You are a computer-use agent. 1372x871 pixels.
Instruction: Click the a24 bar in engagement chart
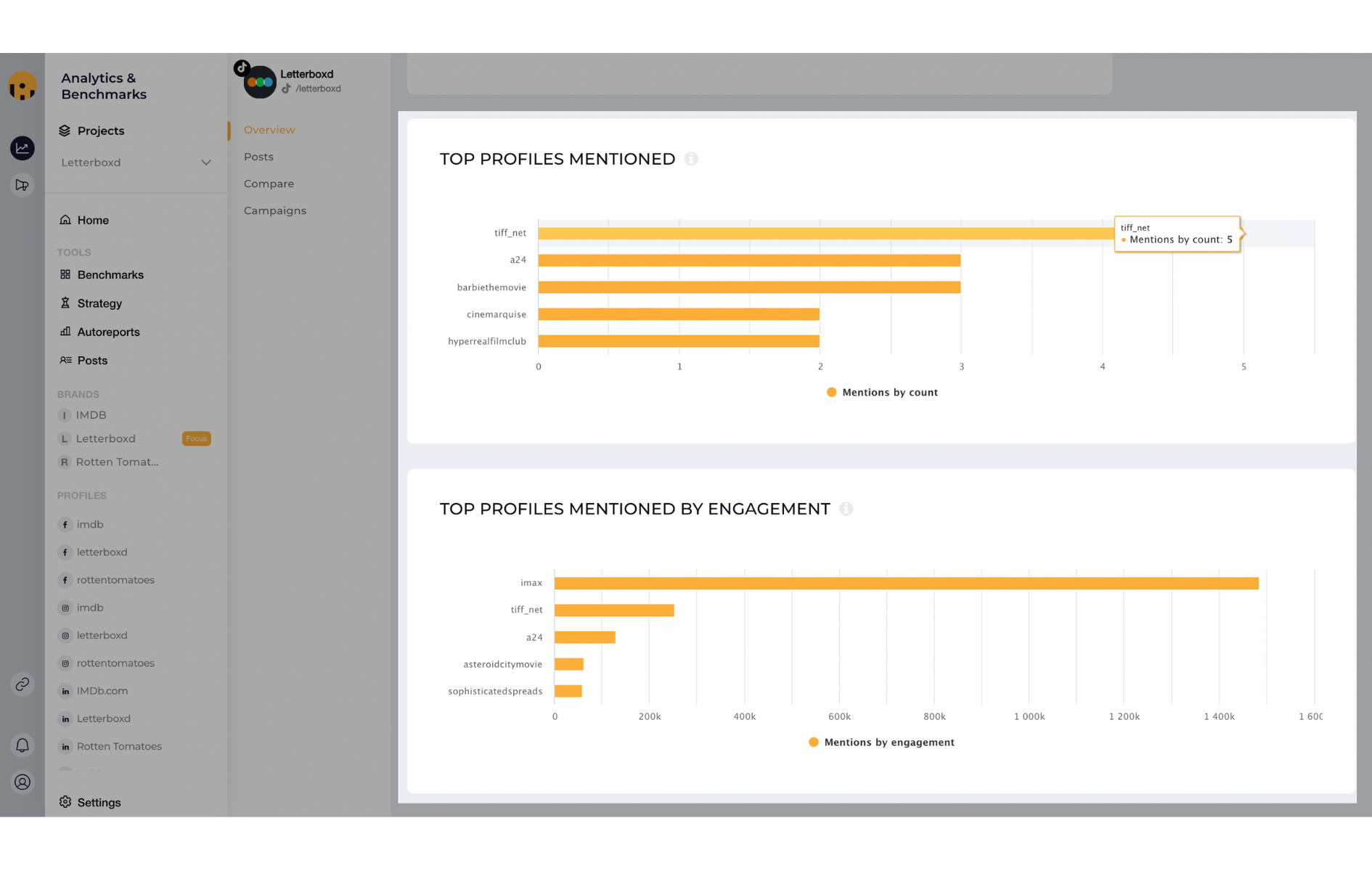coord(585,637)
